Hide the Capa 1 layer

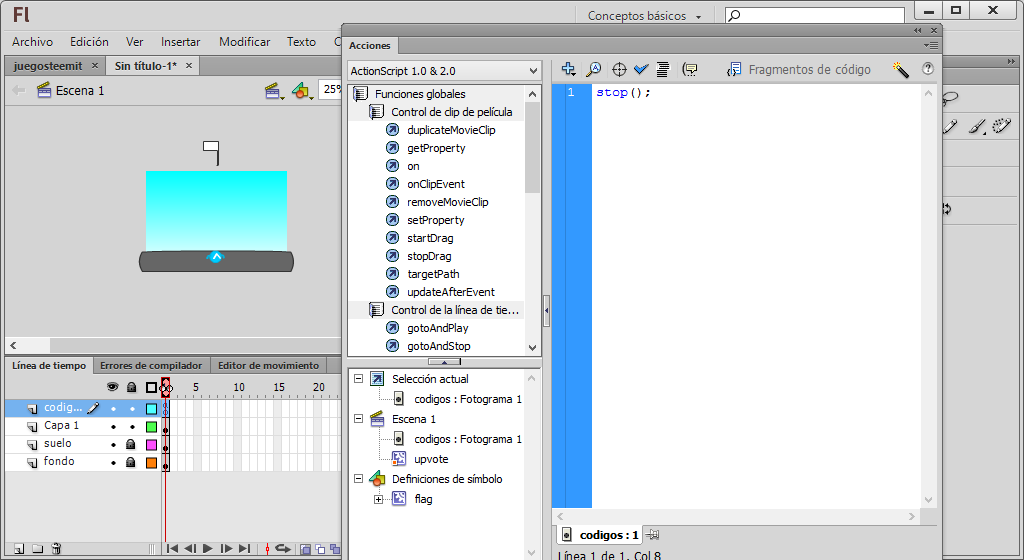coord(113,426)
